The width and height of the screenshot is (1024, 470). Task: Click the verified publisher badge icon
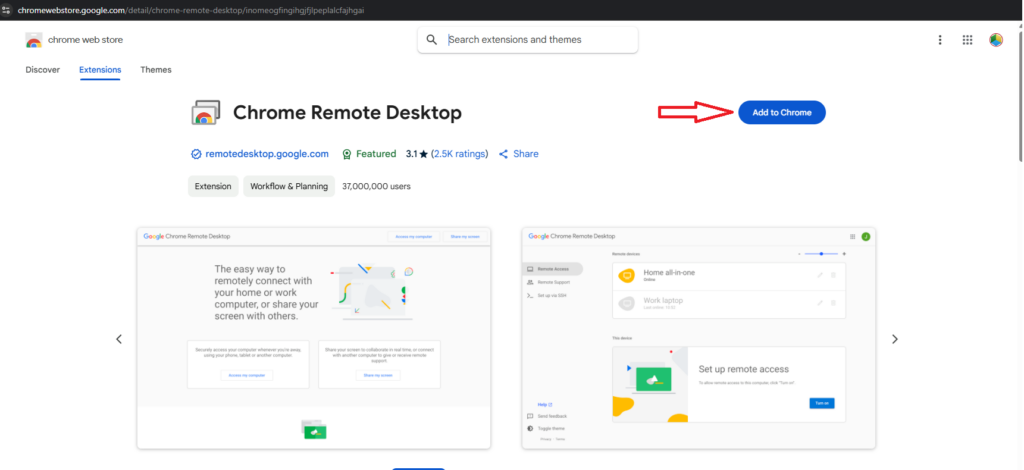[x=195, y=154]
